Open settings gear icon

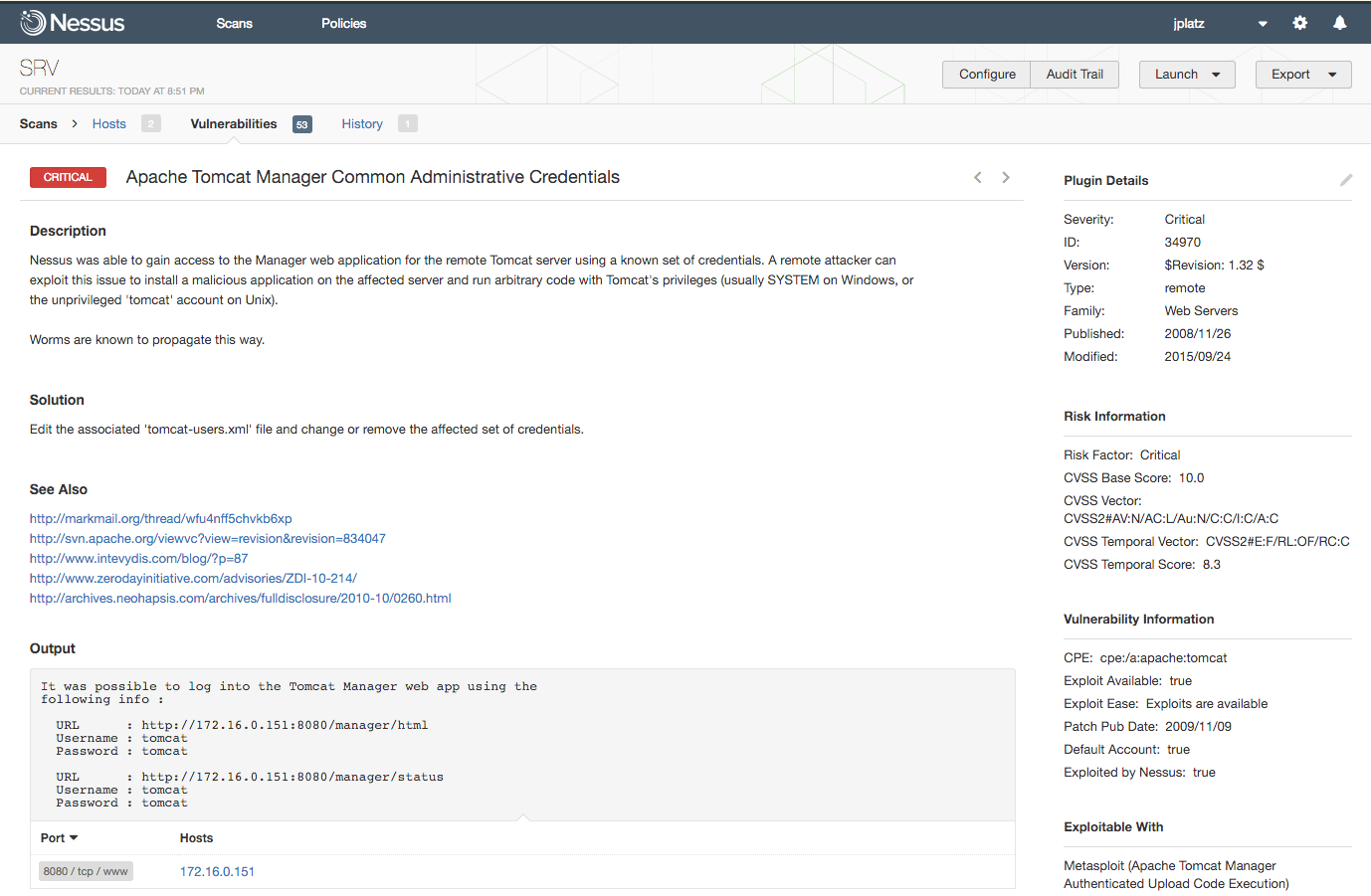pos(1299,23)
